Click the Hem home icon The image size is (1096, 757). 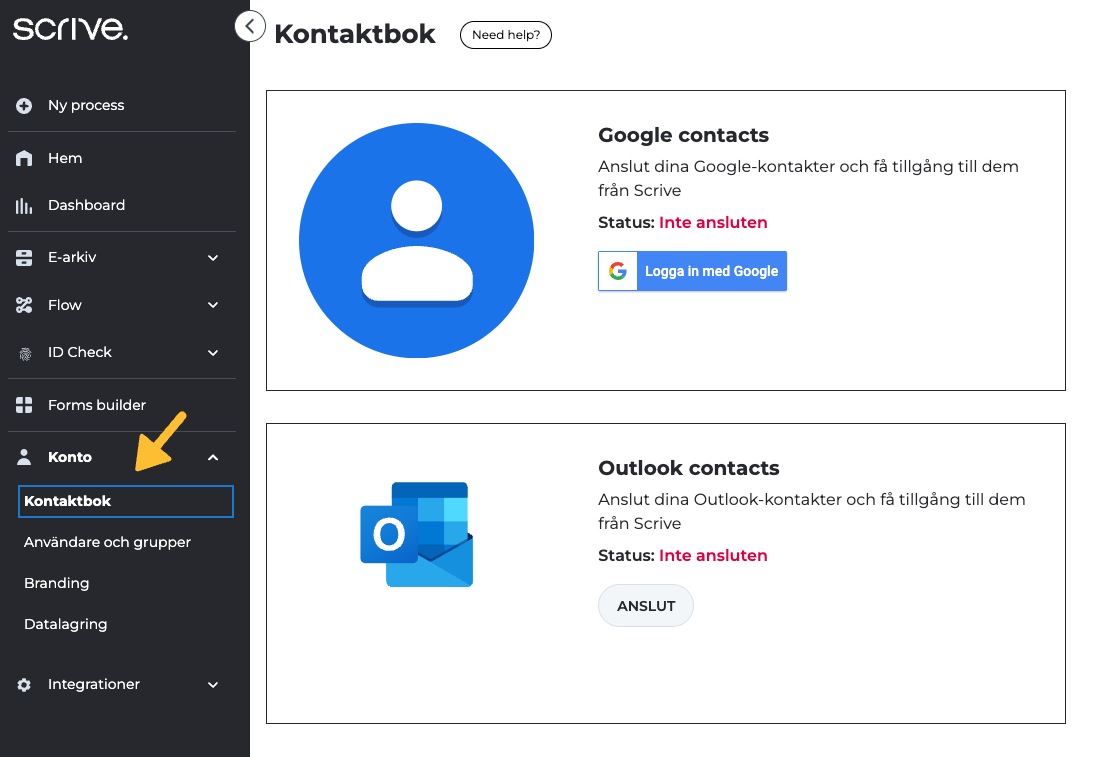25,159
